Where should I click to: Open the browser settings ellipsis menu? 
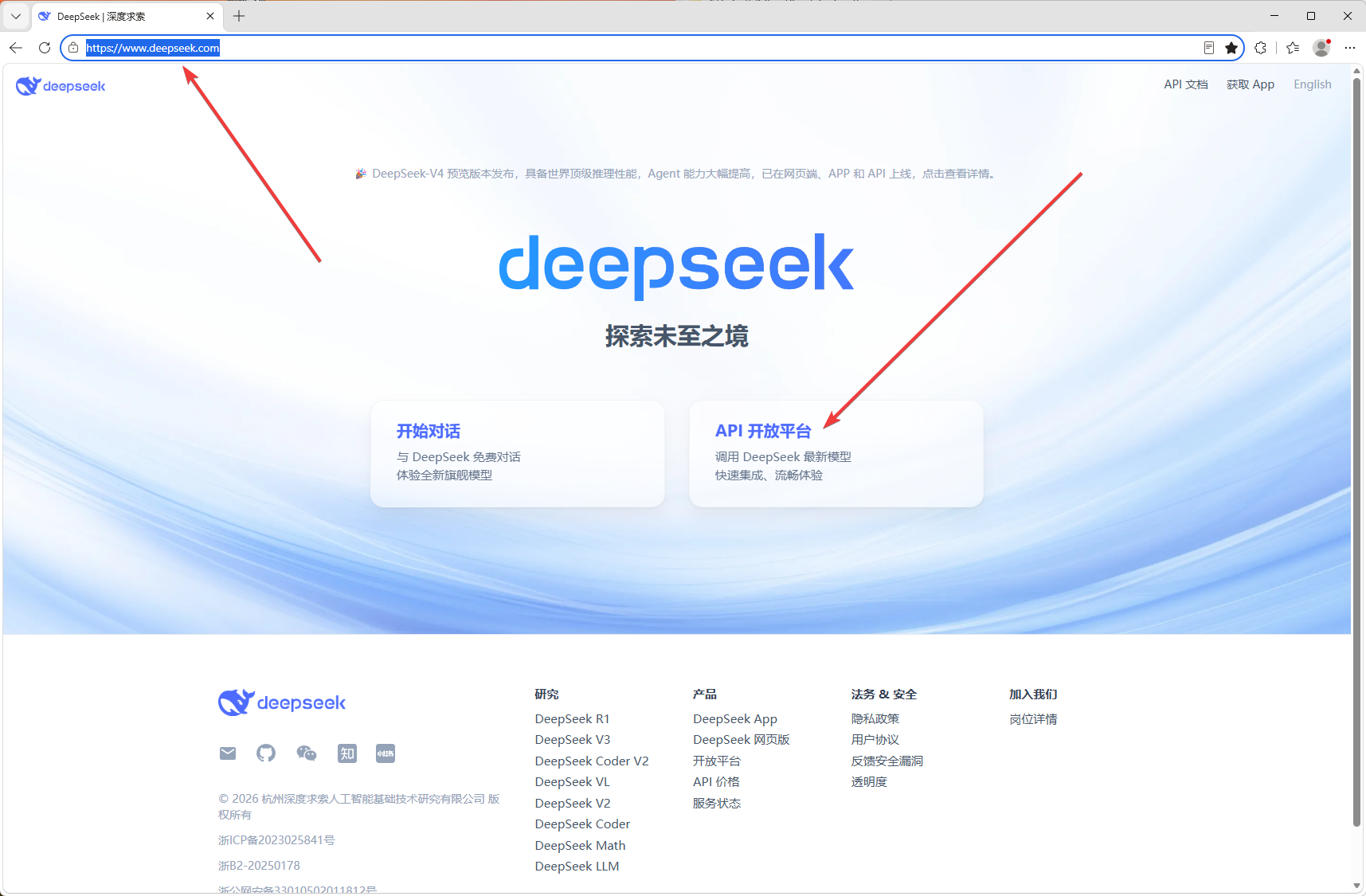tap(1349, 48)
